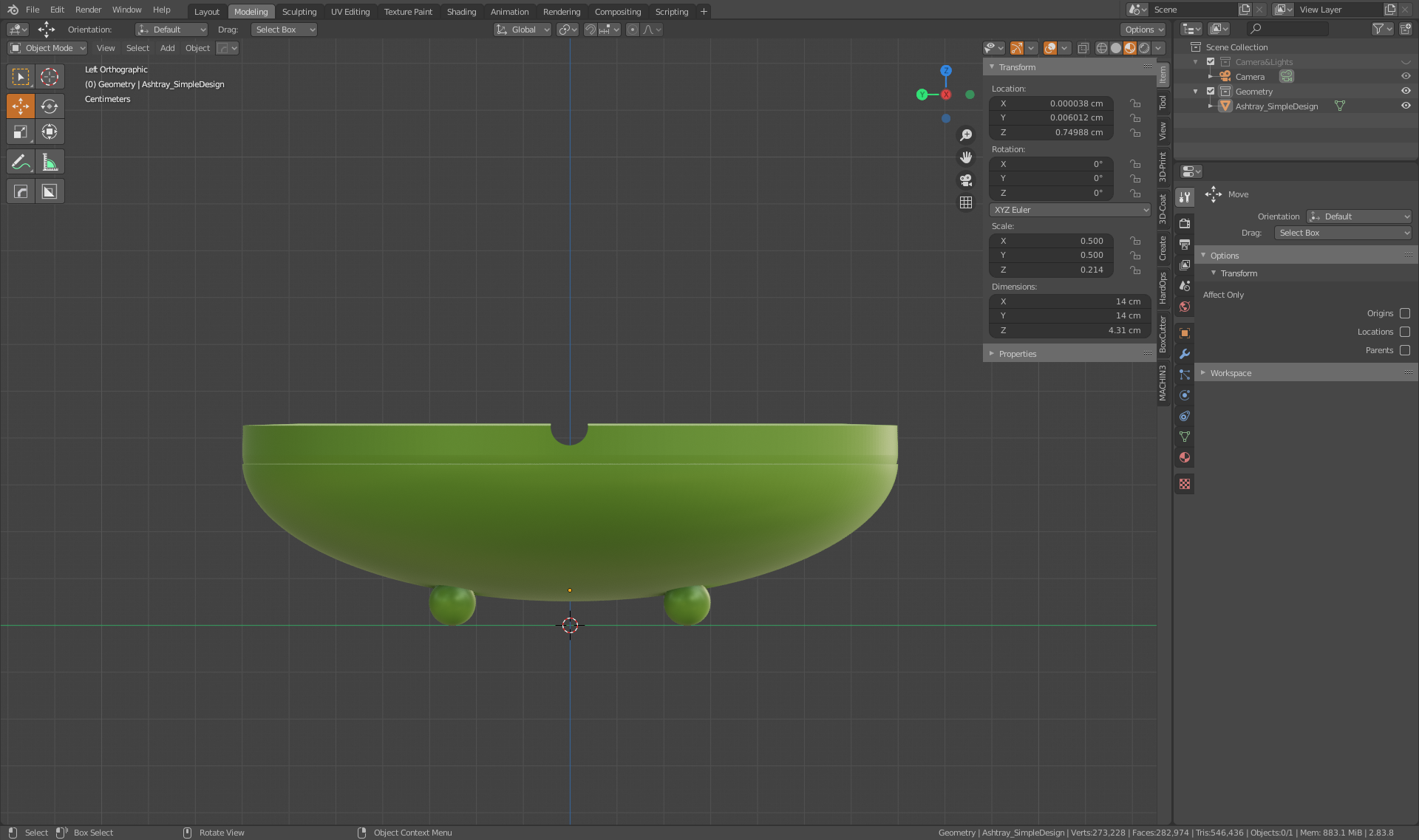Switch to orthographic grid view button
Screen dimensions: 1419x840
pos(966,202)
